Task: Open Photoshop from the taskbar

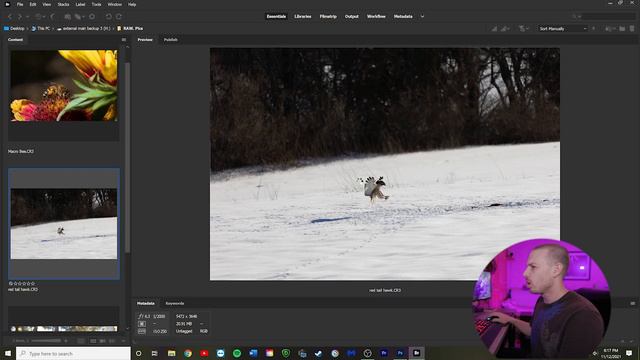Action: click(400, 353)
